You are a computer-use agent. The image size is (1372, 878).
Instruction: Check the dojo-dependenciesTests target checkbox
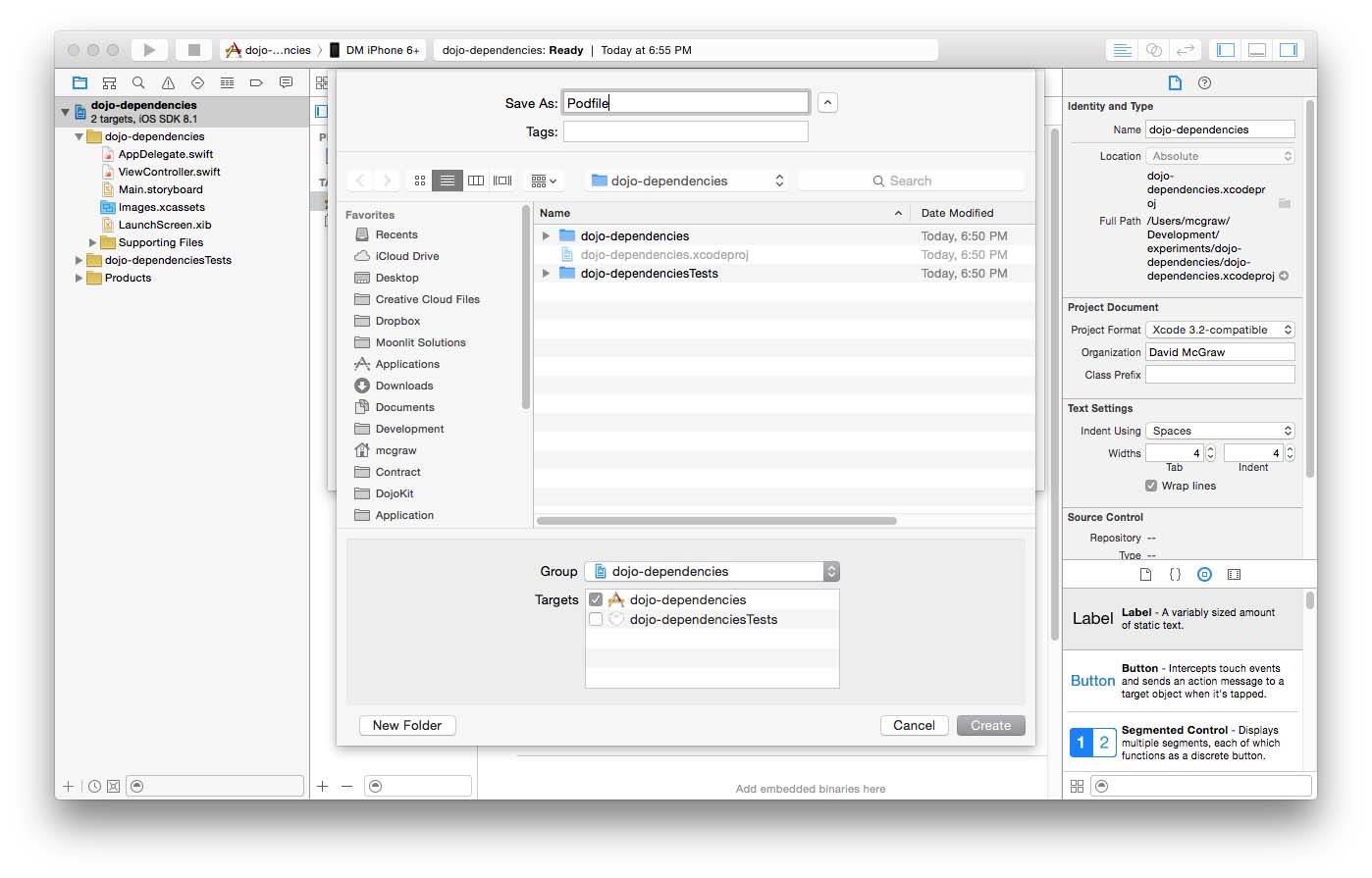596,619
